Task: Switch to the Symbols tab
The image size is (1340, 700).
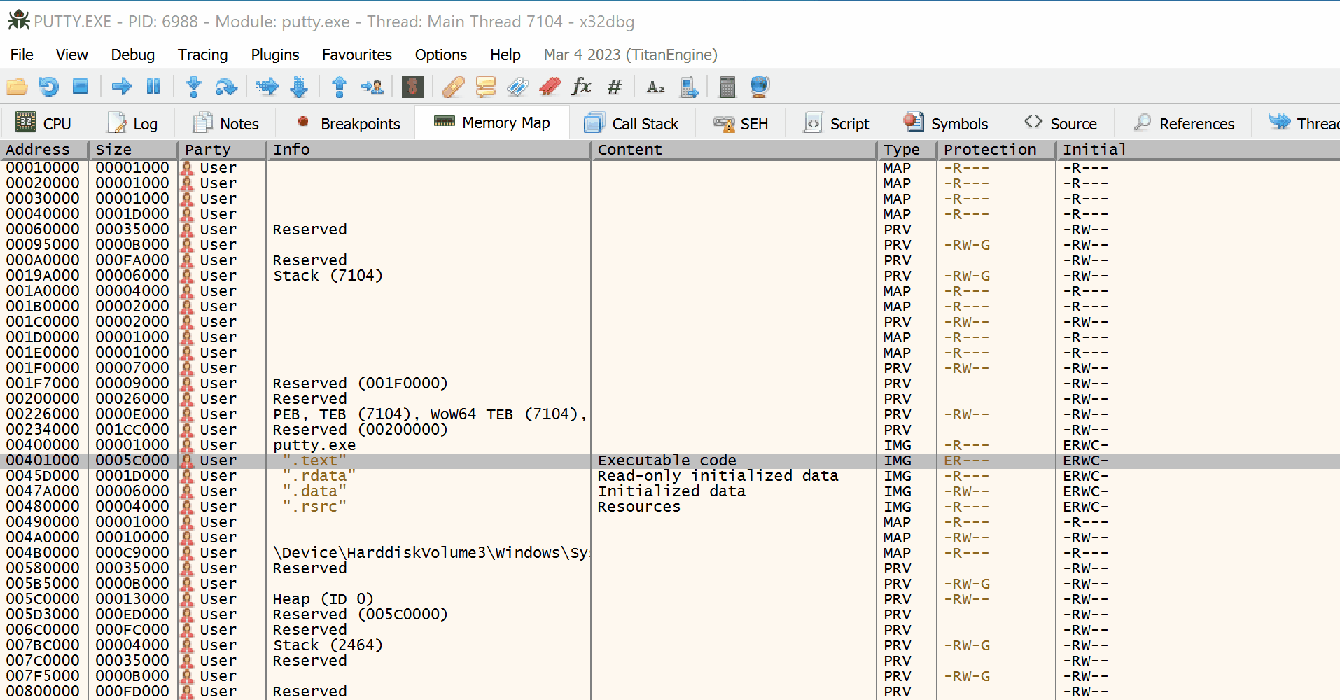Action: (x=945, y=122)
